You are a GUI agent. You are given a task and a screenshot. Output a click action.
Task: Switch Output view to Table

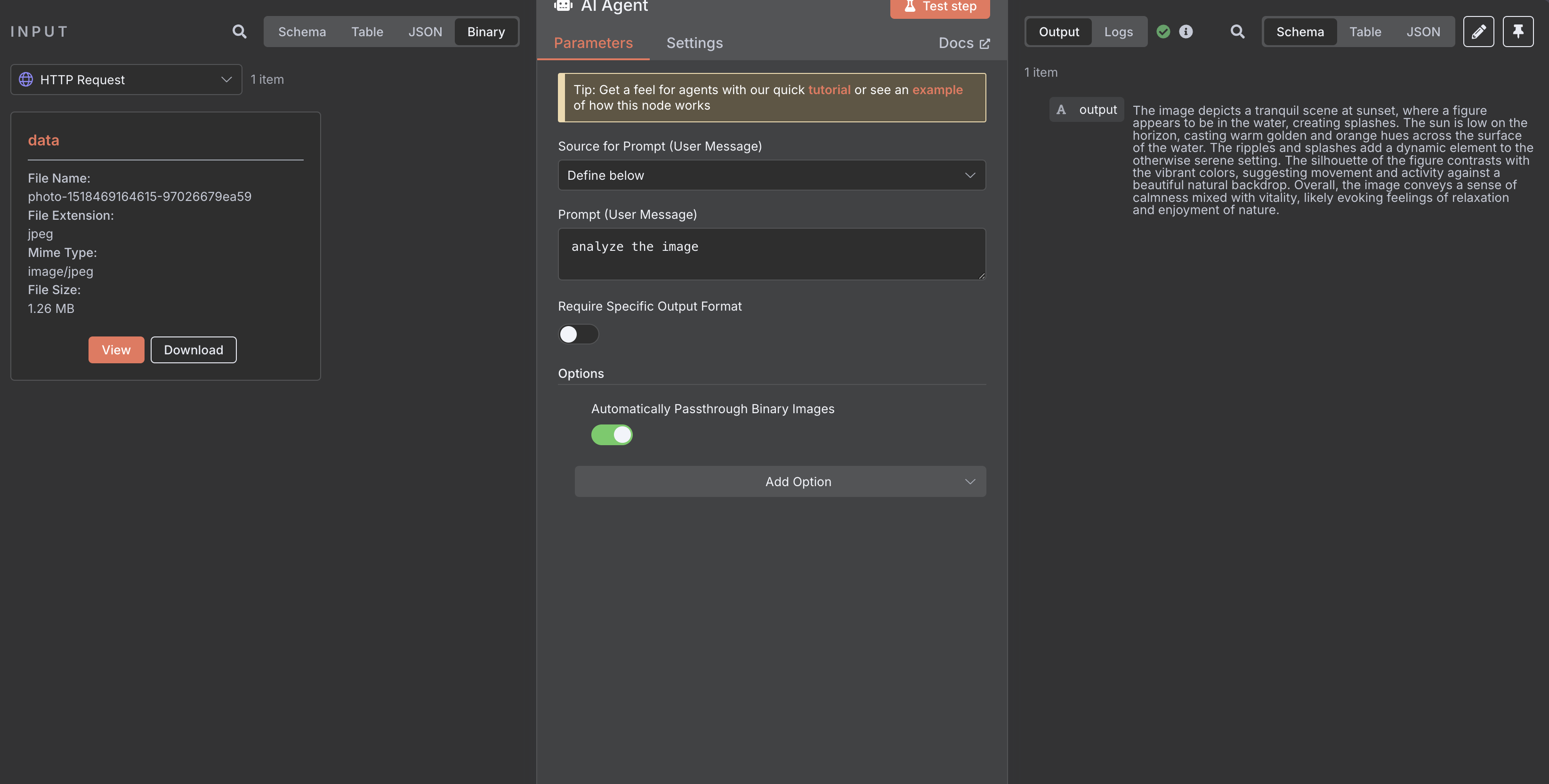tap(1364, 31)
